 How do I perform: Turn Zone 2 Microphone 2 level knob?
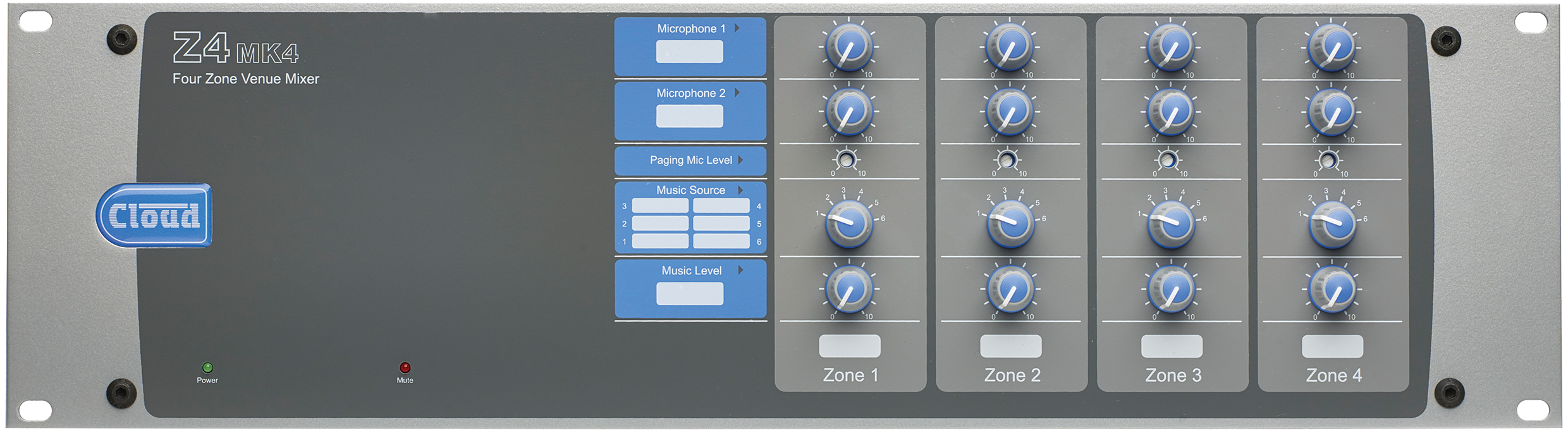pos(1010,111)
